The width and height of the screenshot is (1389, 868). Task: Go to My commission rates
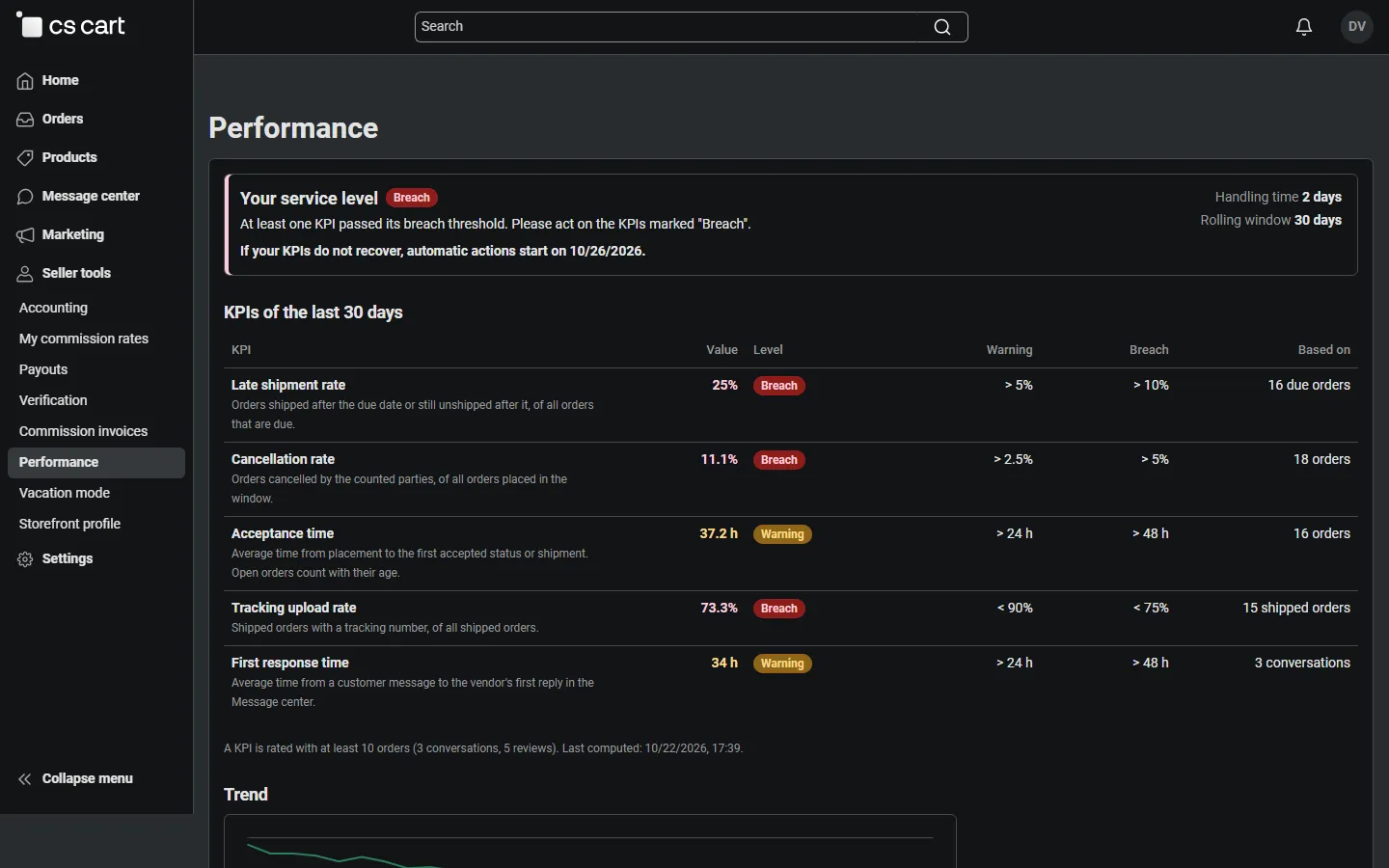coord(84,339)
